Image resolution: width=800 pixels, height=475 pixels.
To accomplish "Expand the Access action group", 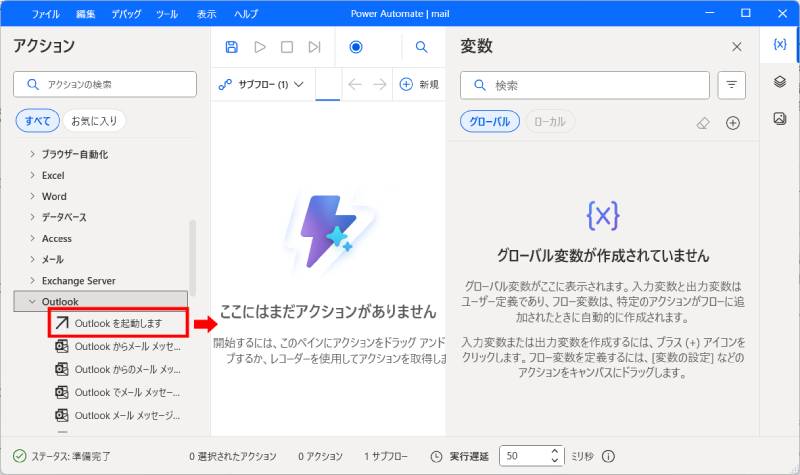I will tap(51, 238).
